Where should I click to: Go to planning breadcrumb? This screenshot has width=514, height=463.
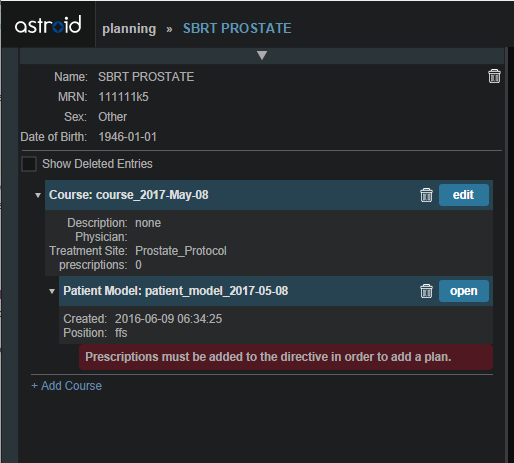click(129, 29)
